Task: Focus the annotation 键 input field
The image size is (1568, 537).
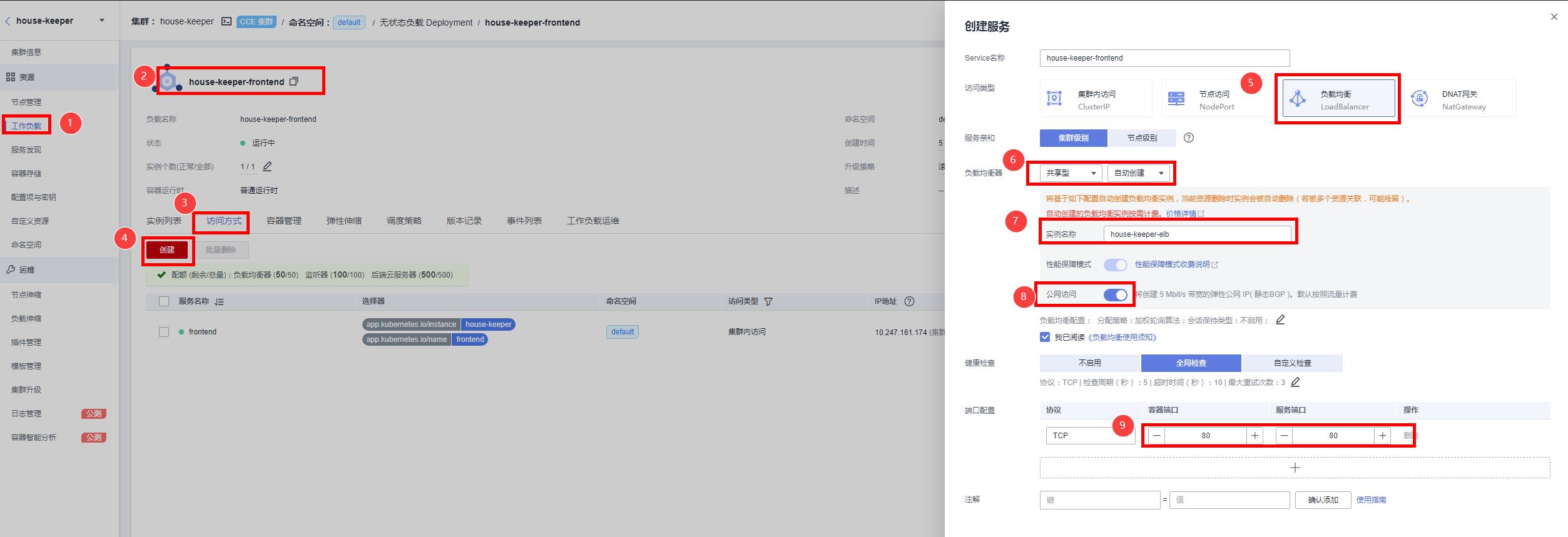Action: [1100, 500]
